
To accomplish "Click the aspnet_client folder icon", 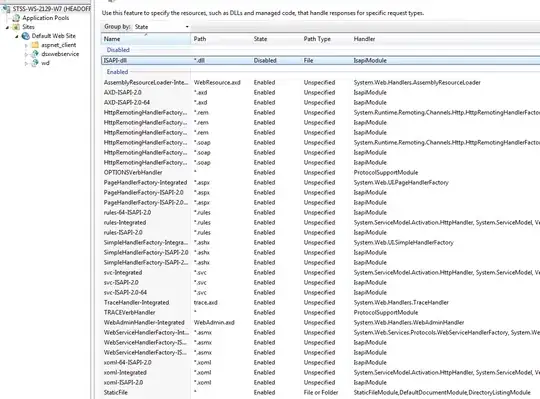I will tap(35, 45).
